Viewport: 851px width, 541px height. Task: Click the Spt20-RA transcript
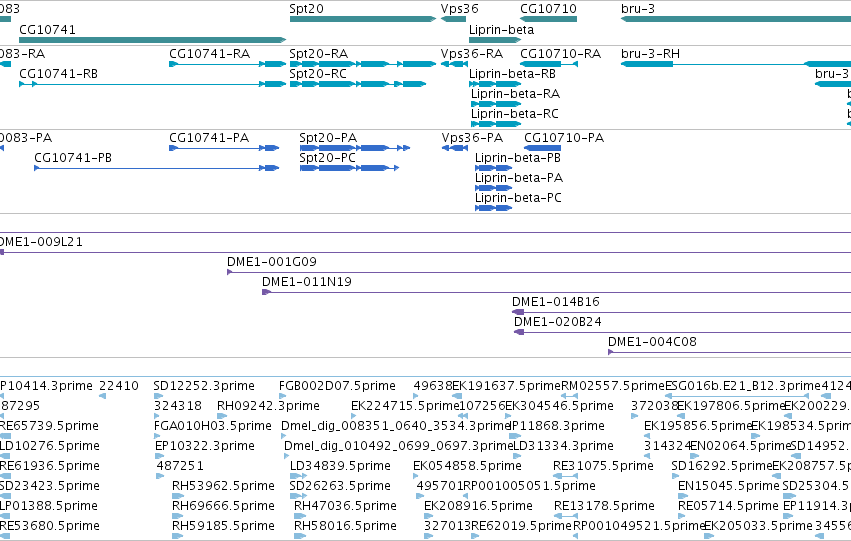[x=363, y=64]
